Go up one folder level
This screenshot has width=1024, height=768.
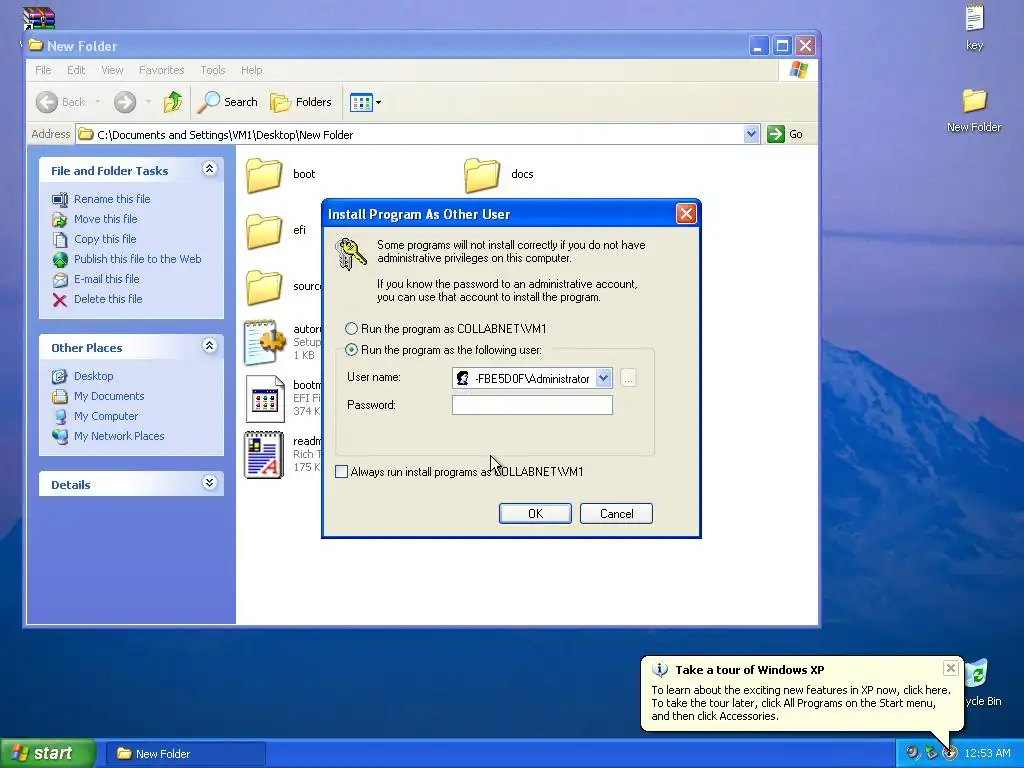pos(173,102)
